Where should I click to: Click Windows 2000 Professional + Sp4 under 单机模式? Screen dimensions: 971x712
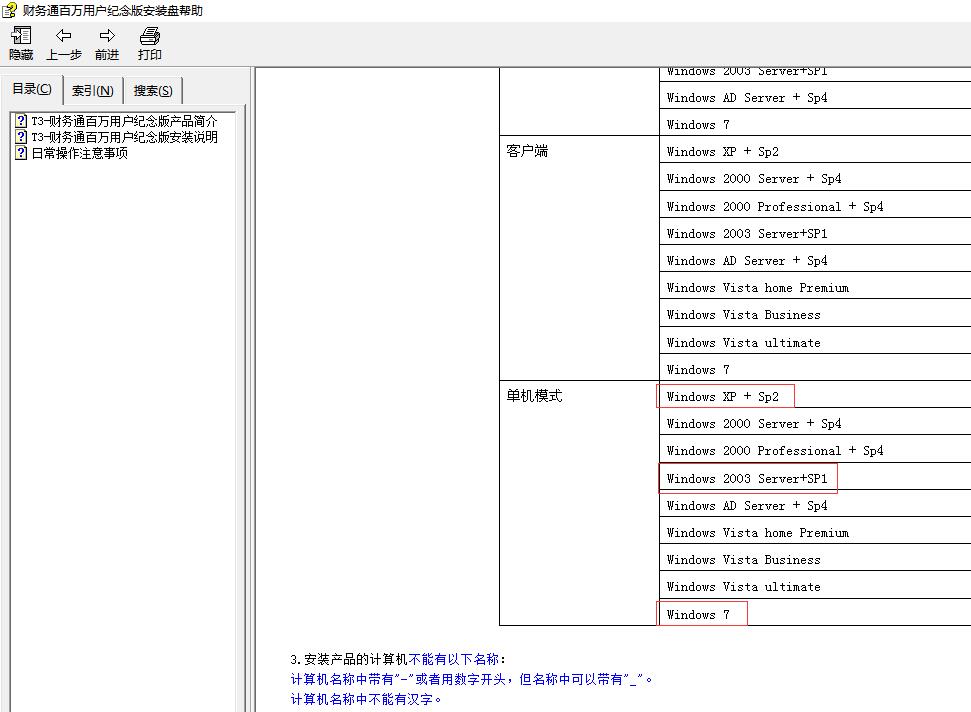point(775,451)
